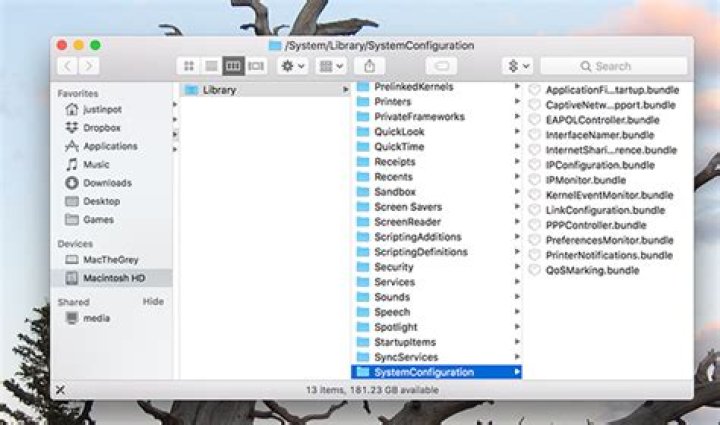Viewport: 720px width, 425px height.
Task: Hide the Shared sidebar section
Action: (x=153, y=302)
